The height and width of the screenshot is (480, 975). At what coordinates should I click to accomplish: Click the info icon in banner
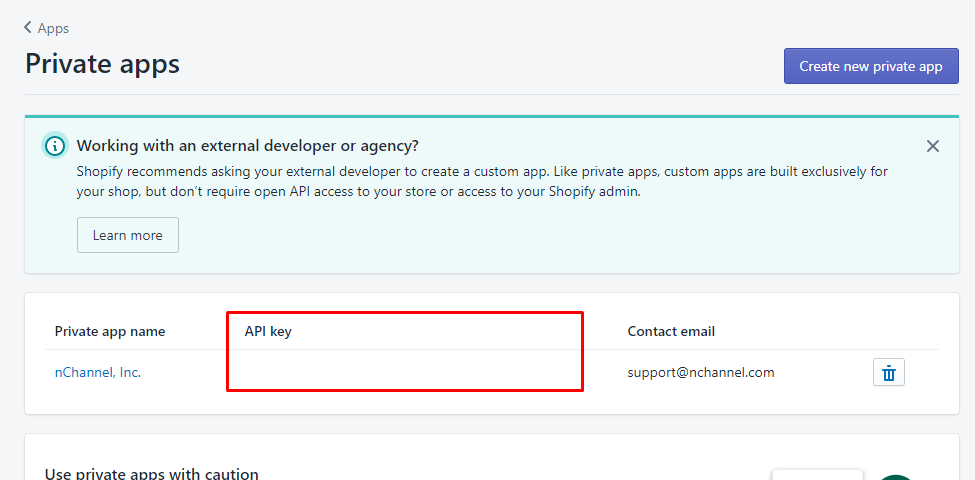coord(55,146)
